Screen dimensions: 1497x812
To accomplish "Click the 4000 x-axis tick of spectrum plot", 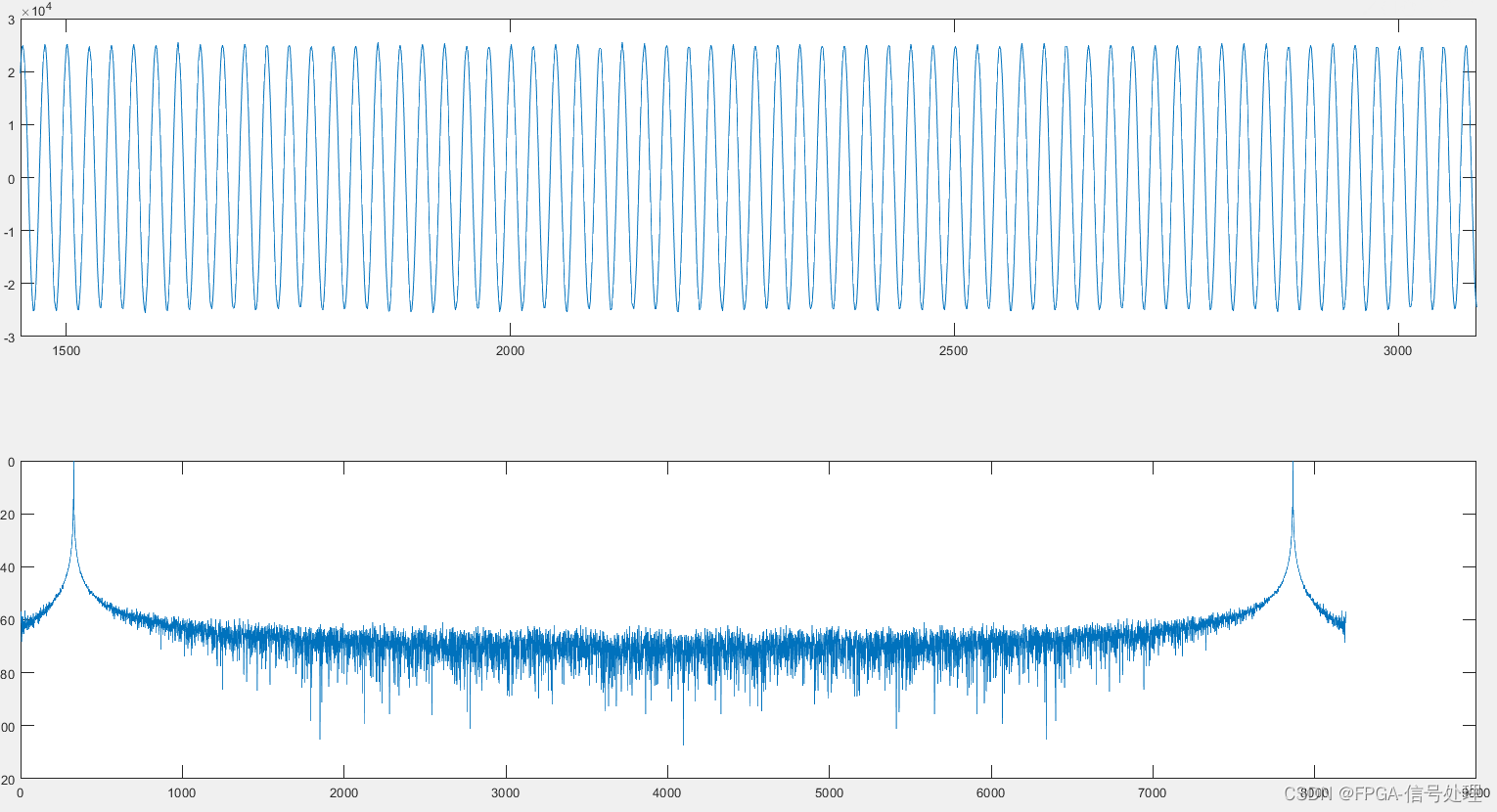I will click(x=667, y=793).
